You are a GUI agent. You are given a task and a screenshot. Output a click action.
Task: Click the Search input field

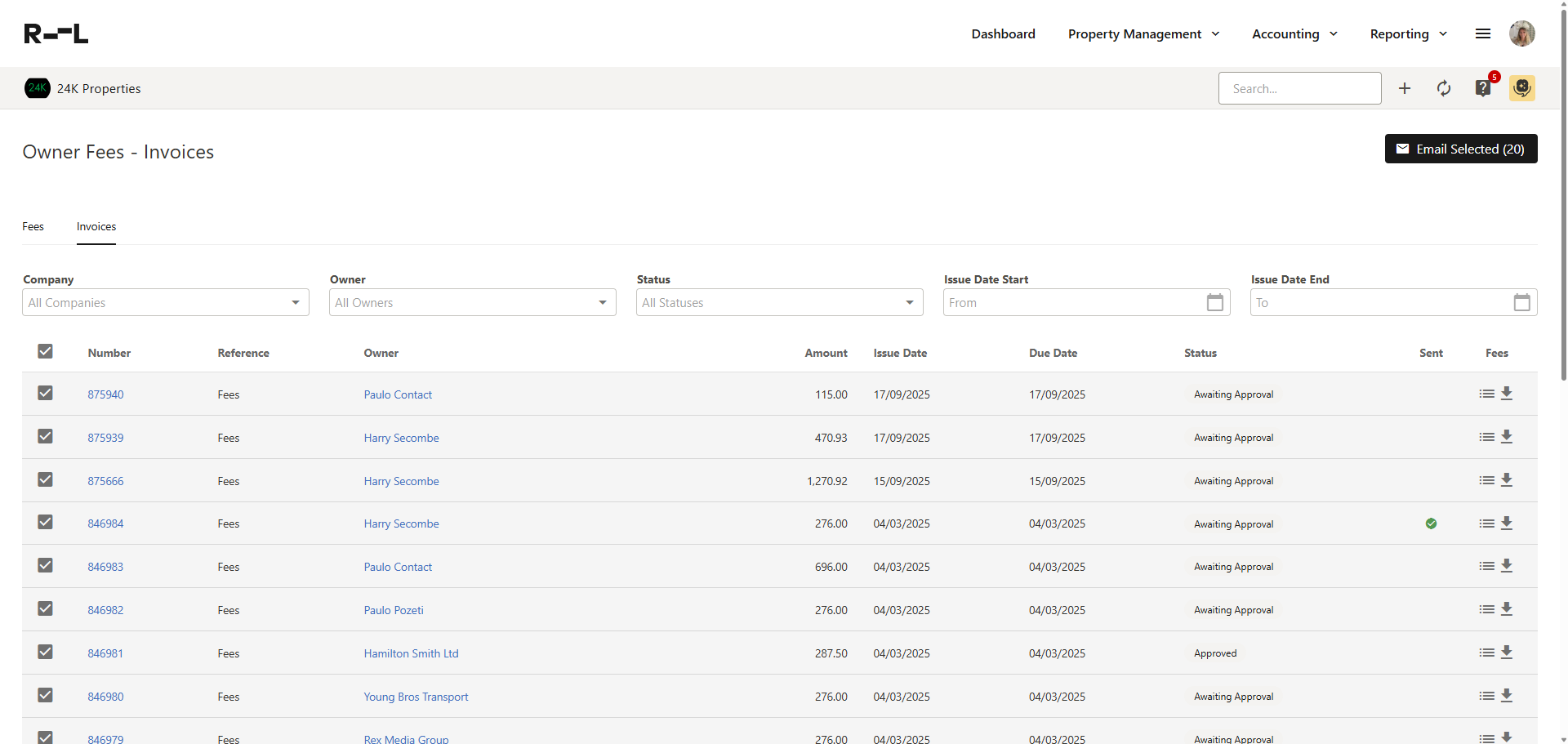pos(1299,88)
